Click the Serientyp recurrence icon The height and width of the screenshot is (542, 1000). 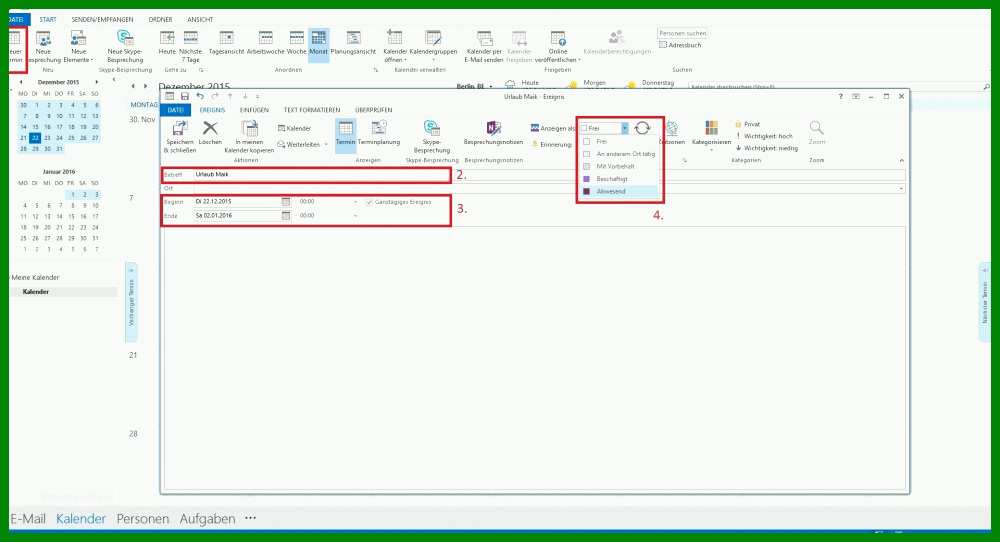642,128
